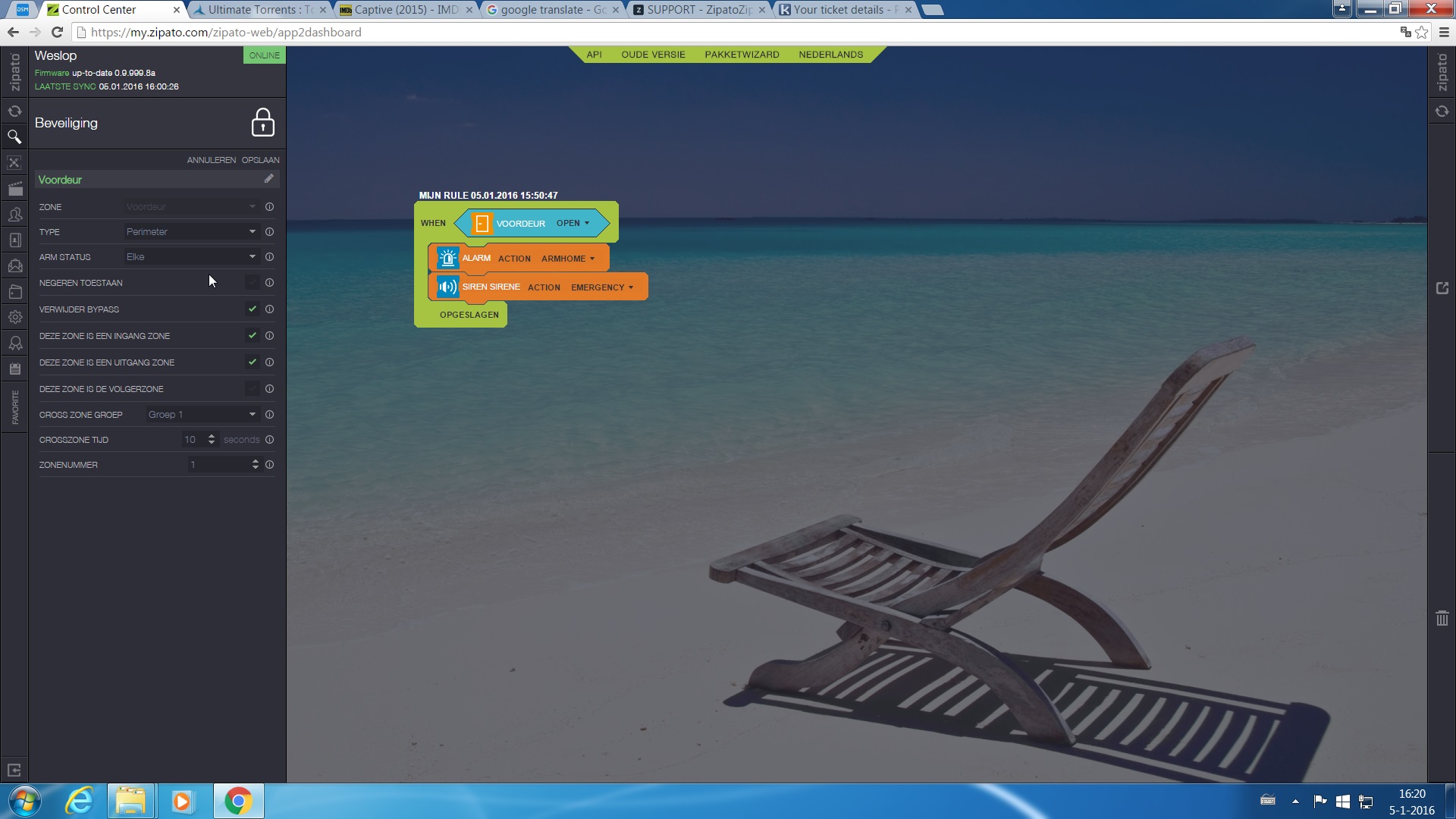
Task: Click the Beveiliging padlock icon
Action: [262, 123]
